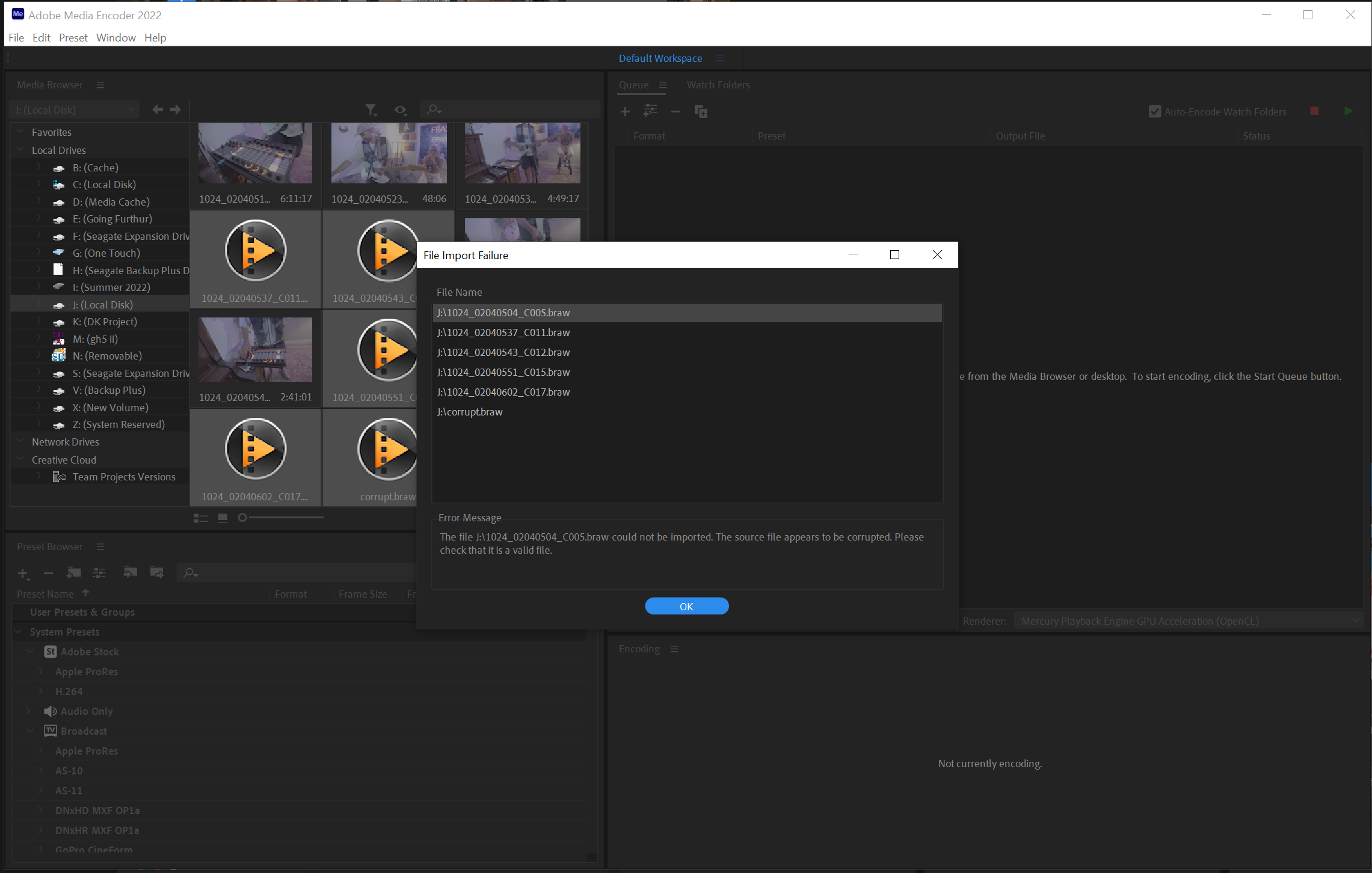Click Export Presets icon
Screen dimensions: 1372x873
click(x=156, y=572)
